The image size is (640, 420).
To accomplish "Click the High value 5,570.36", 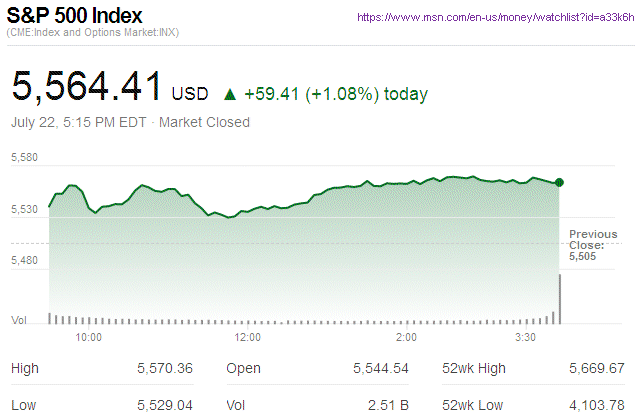I will pos(165,369).
